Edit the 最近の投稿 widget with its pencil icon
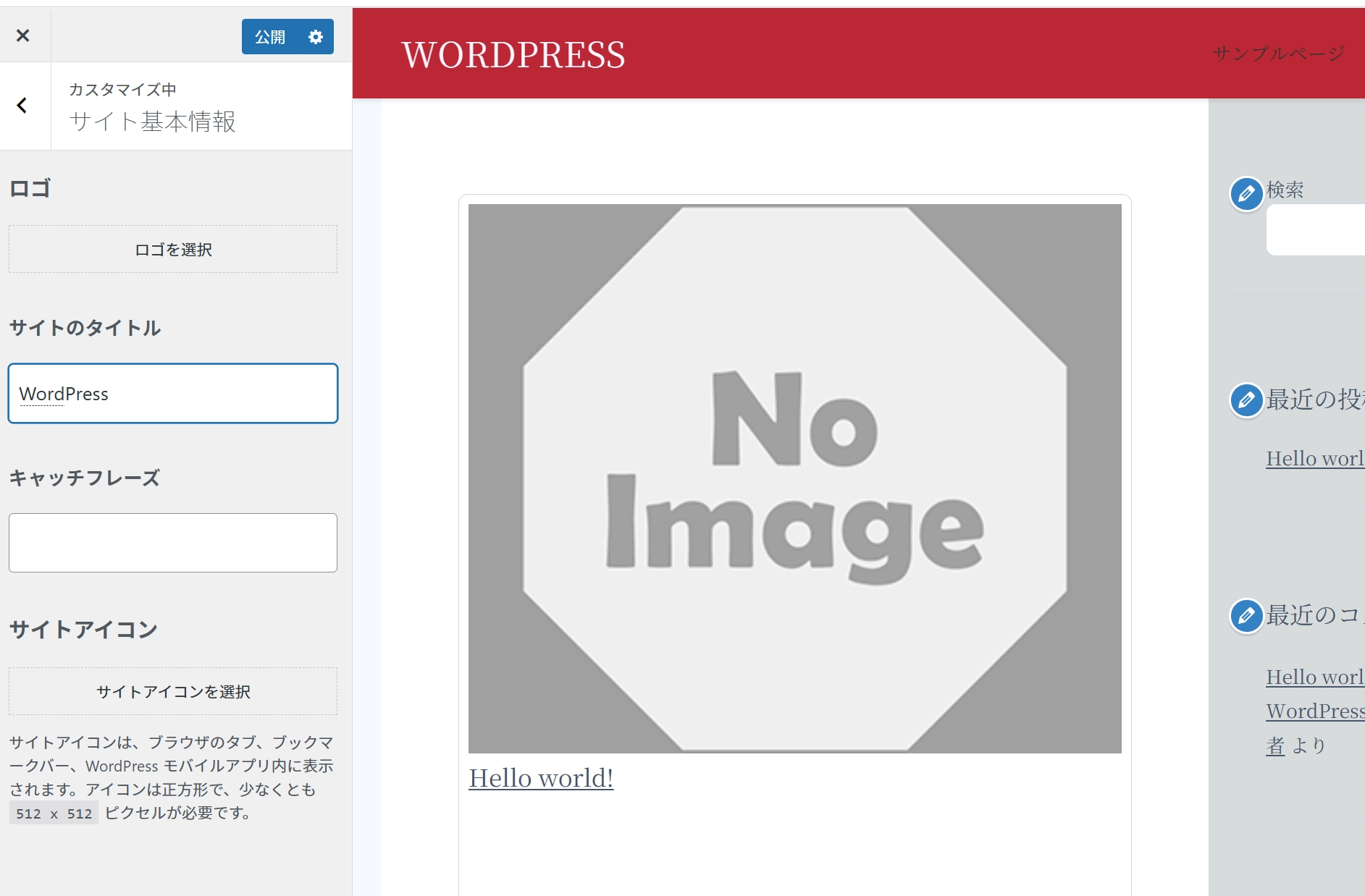This screenshot has height=896, width=1365. 1246,400
